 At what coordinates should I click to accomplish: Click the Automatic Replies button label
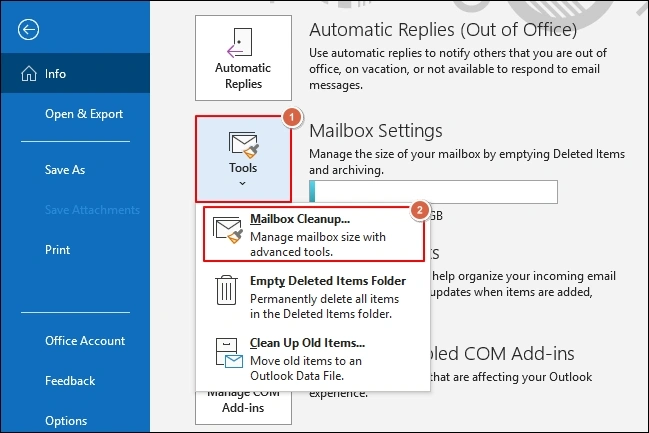point(243,76)
